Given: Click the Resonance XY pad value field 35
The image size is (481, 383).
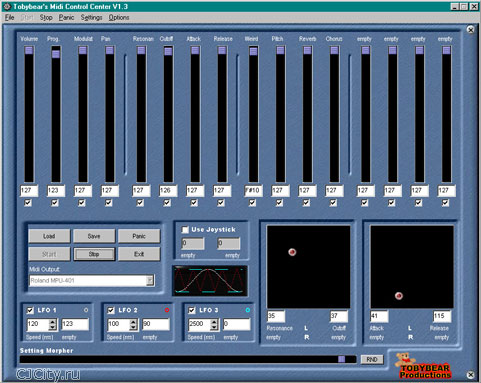Looking at the screenshot, I should (x=276, y=316).
